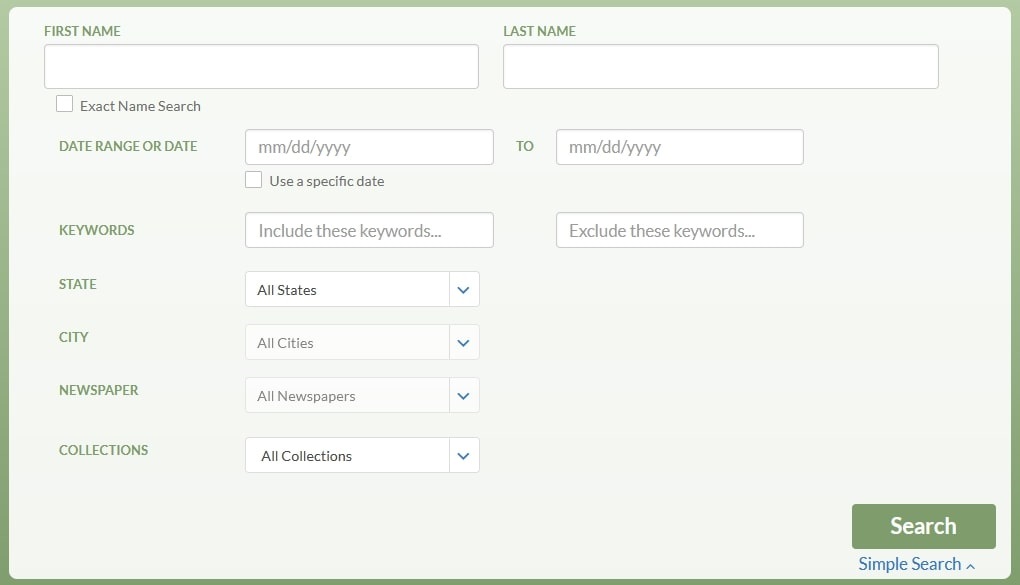The height and width of the screenshot is (585, 1020).
Task: Click the start date mm/dd/yyyy field
Action: [x=369, y=147]
